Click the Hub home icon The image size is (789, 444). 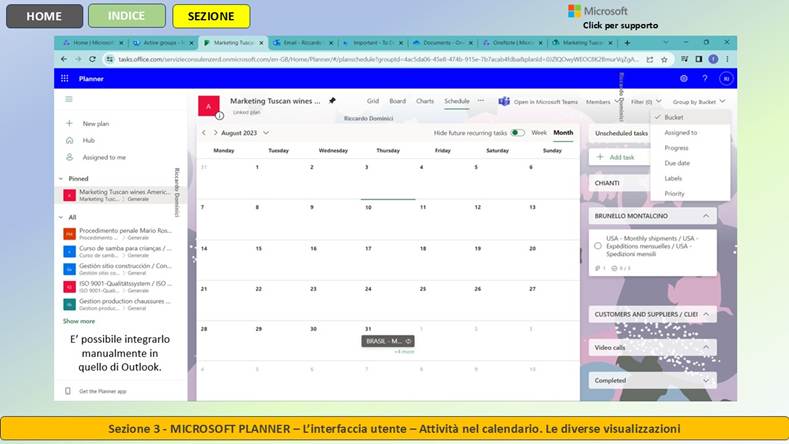(69, 140)
